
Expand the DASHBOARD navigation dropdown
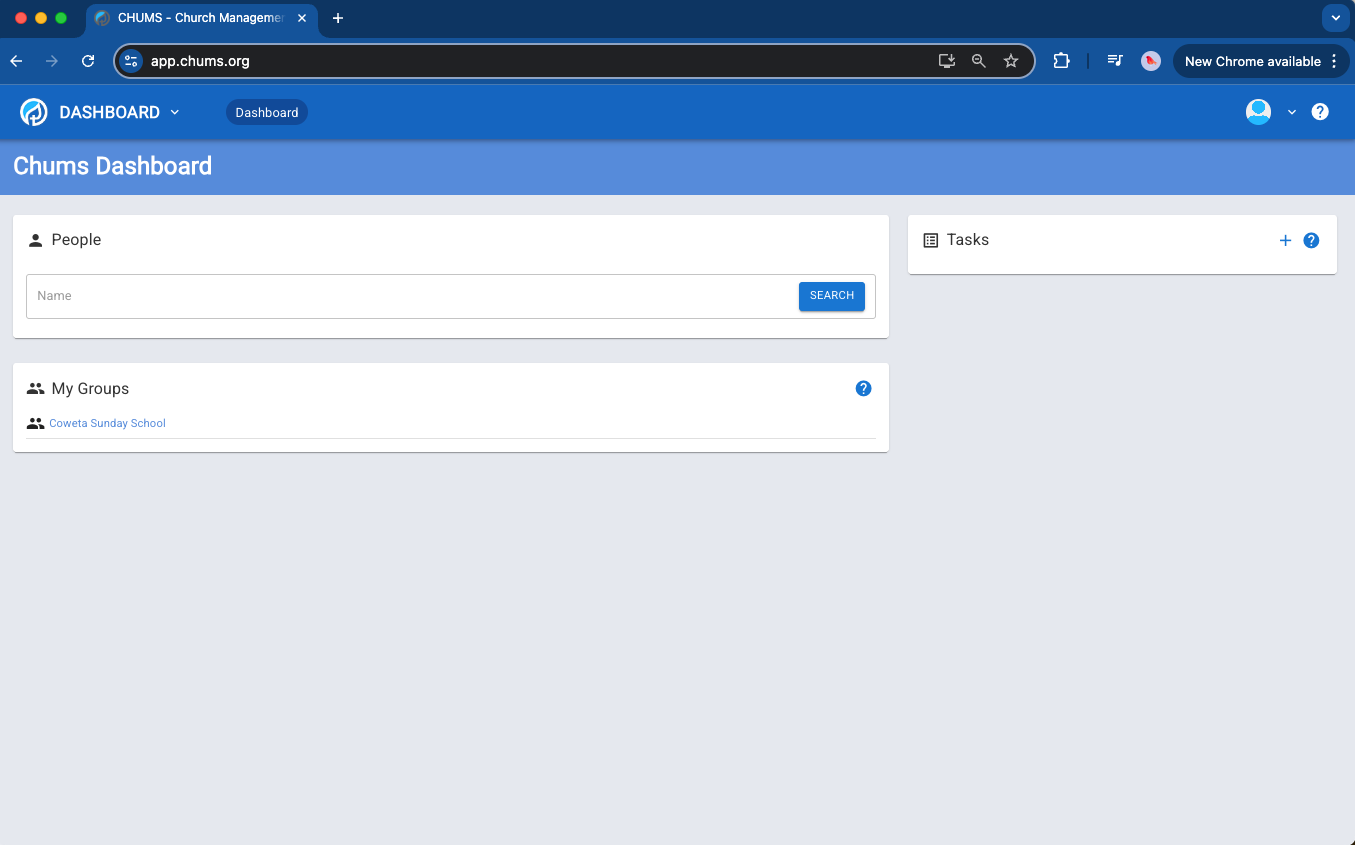pyautogui.click(x=175, y=112)
